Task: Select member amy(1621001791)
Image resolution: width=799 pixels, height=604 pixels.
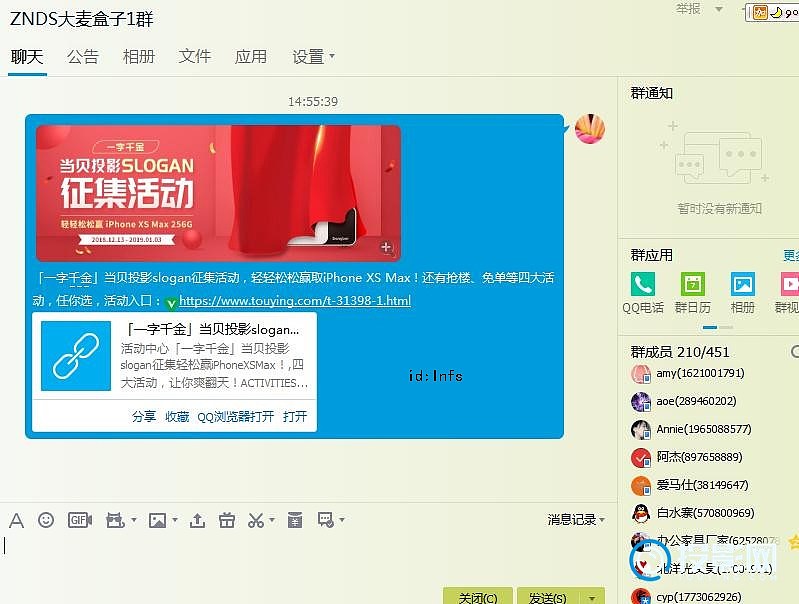Action: pyautogui.click(x=700, y=374)
